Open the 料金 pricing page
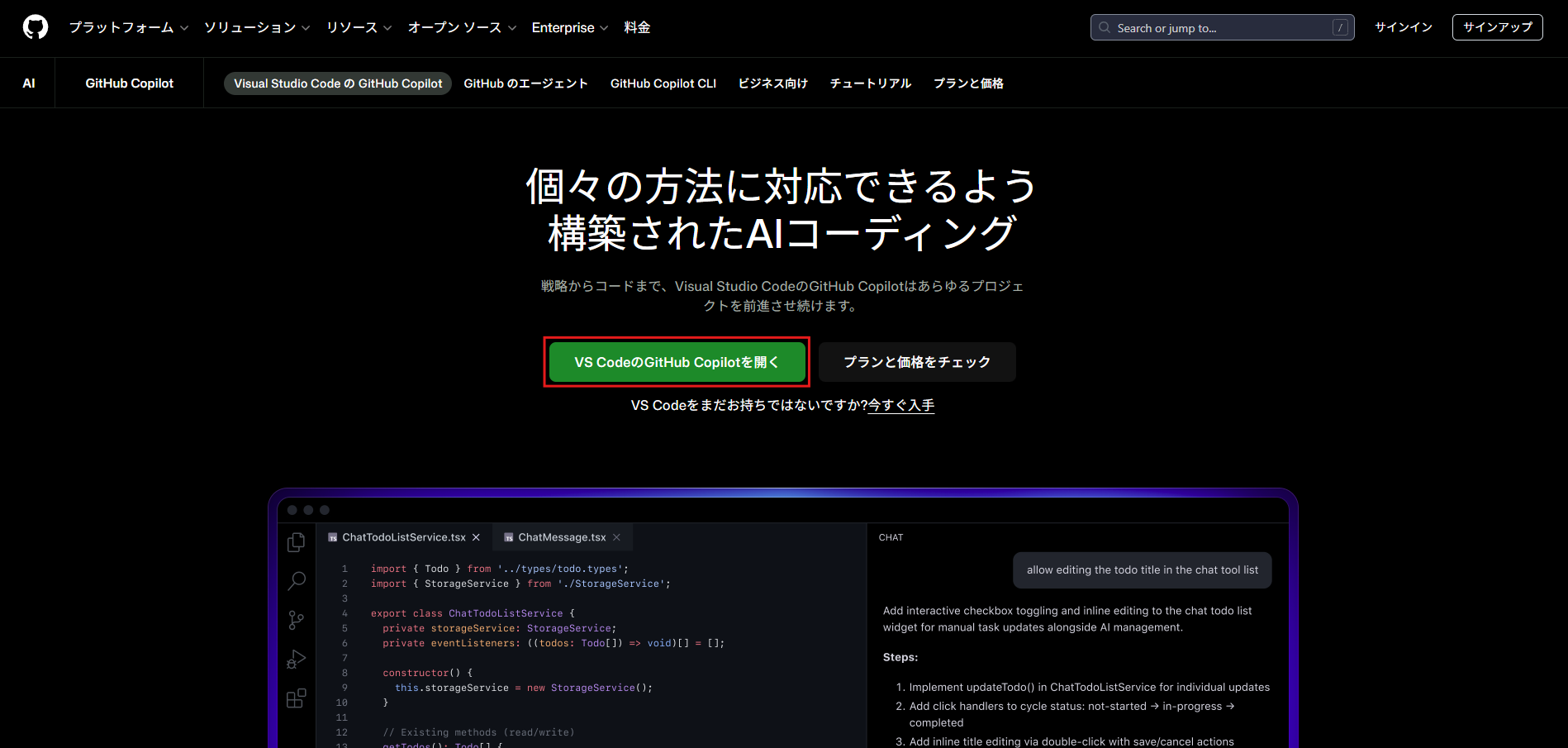1568x748 pixels. coord(637,27)
